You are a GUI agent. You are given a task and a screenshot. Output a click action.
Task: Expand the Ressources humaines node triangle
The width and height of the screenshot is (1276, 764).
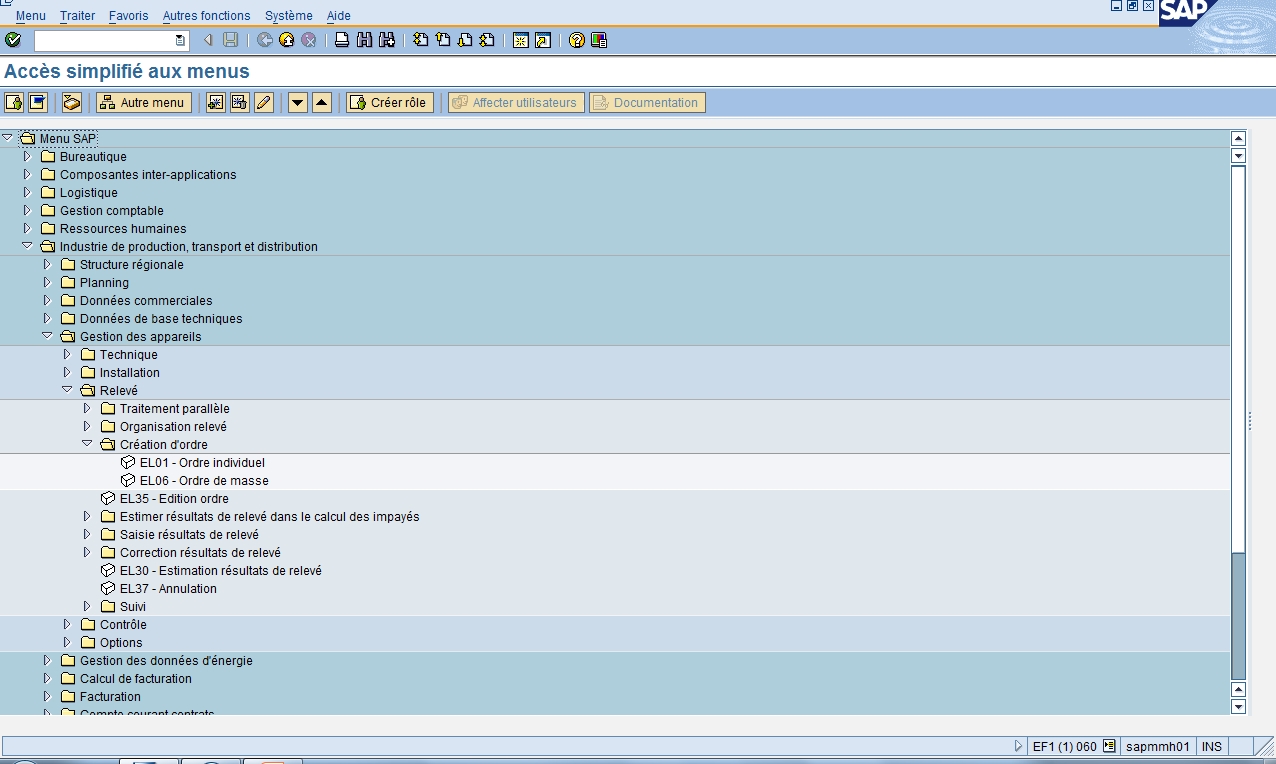pos(27,228)
